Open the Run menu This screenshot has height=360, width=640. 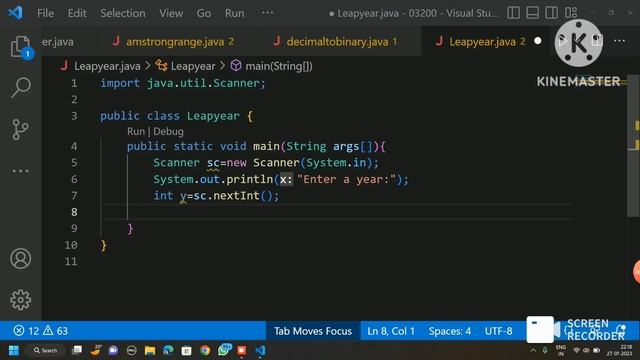[x=234, y=13]
